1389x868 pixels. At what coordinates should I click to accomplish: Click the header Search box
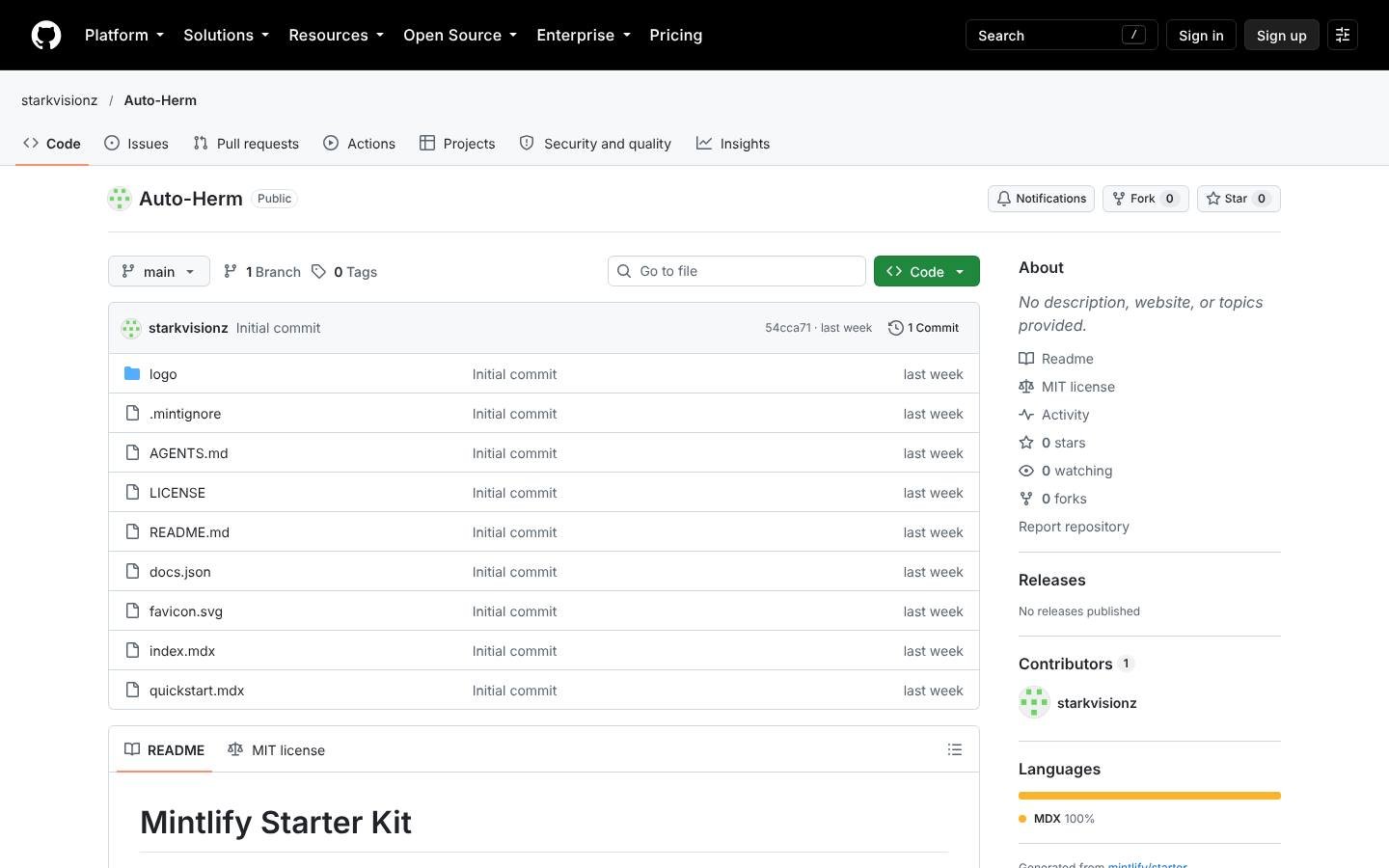click(x=1061, y=35)
